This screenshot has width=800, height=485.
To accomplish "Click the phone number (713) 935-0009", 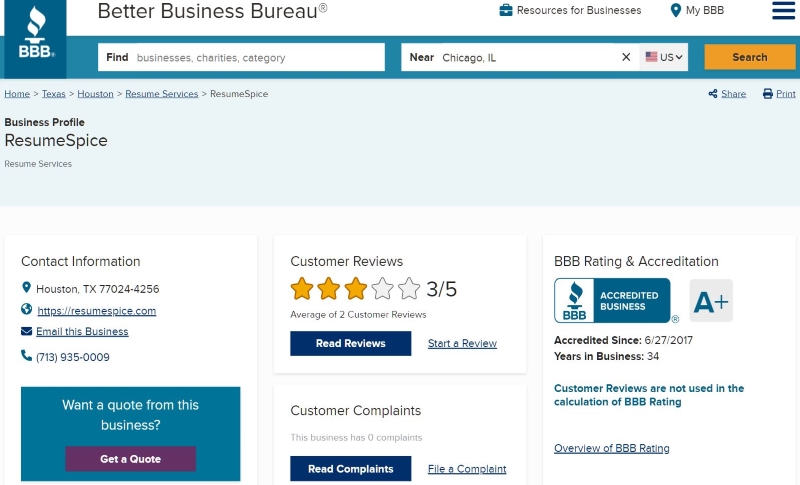I will tap(72, 357).
